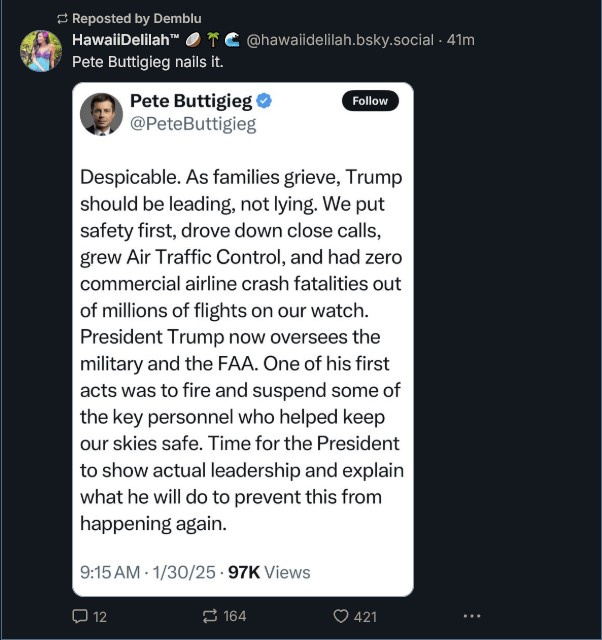Click the repost icon beside "Reposted by"

click(62, 18)
